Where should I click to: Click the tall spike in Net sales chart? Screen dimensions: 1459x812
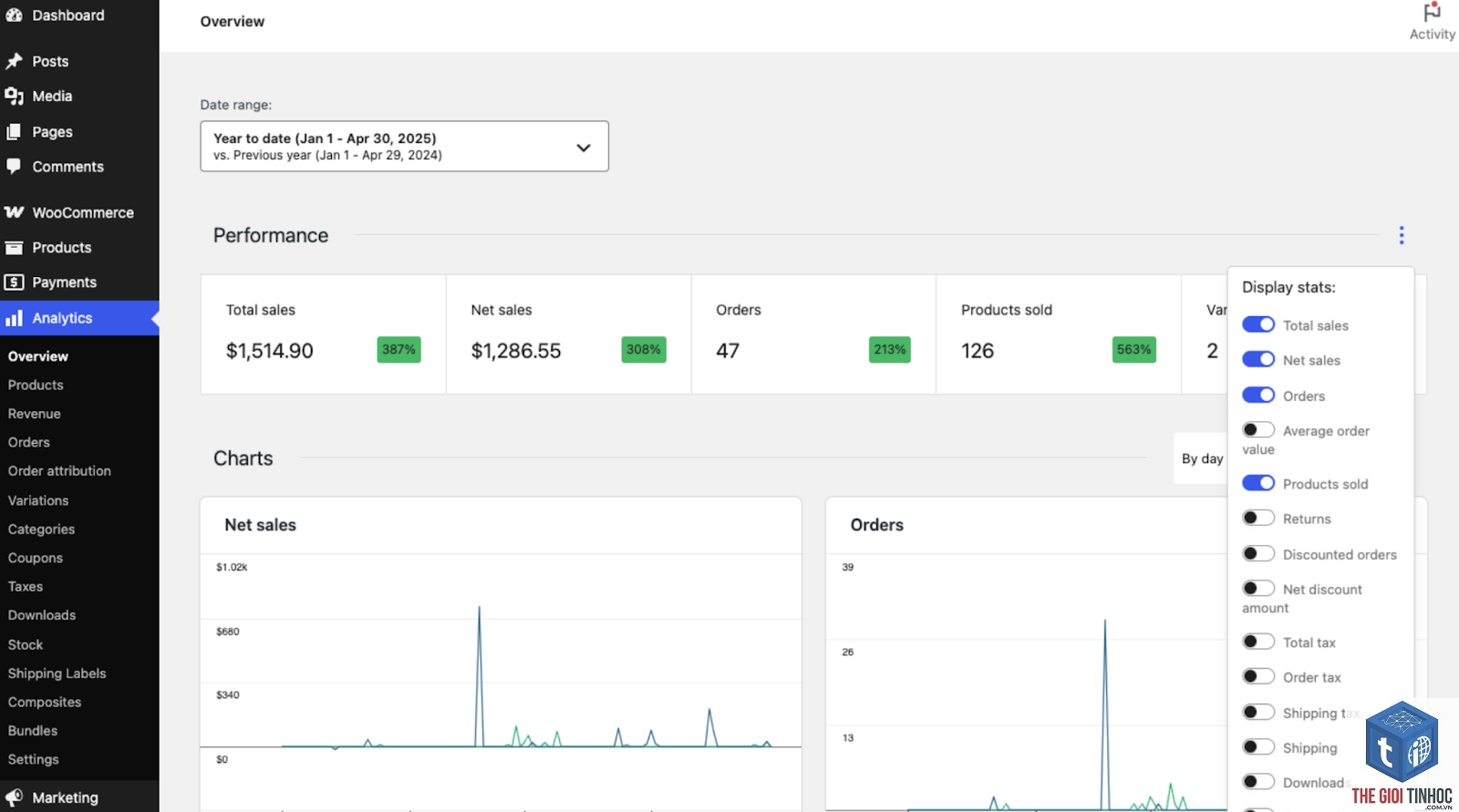pyautogui.click(x=479, y=674)
